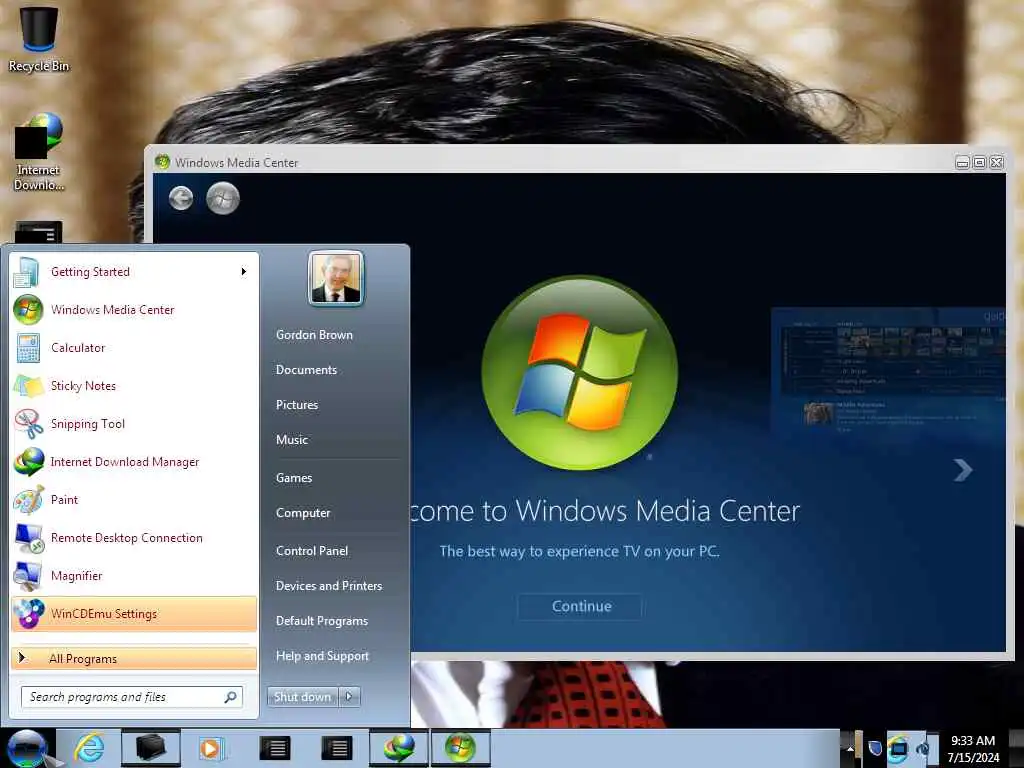Click the Windows Media Center taskbar icon

[x=460, y=748]
